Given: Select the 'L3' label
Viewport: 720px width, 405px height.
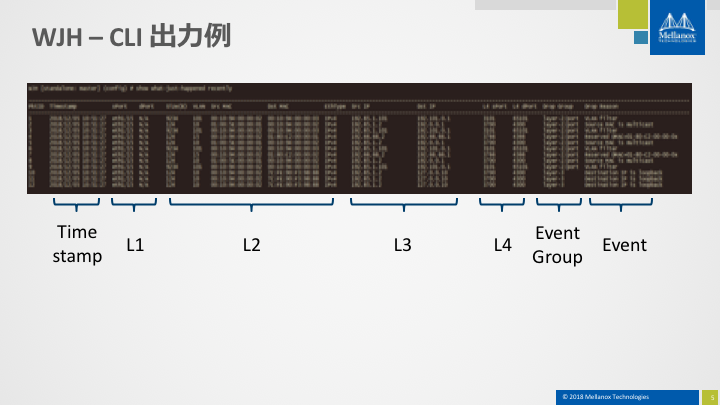Looking at the screenshot, I should 403,245.
